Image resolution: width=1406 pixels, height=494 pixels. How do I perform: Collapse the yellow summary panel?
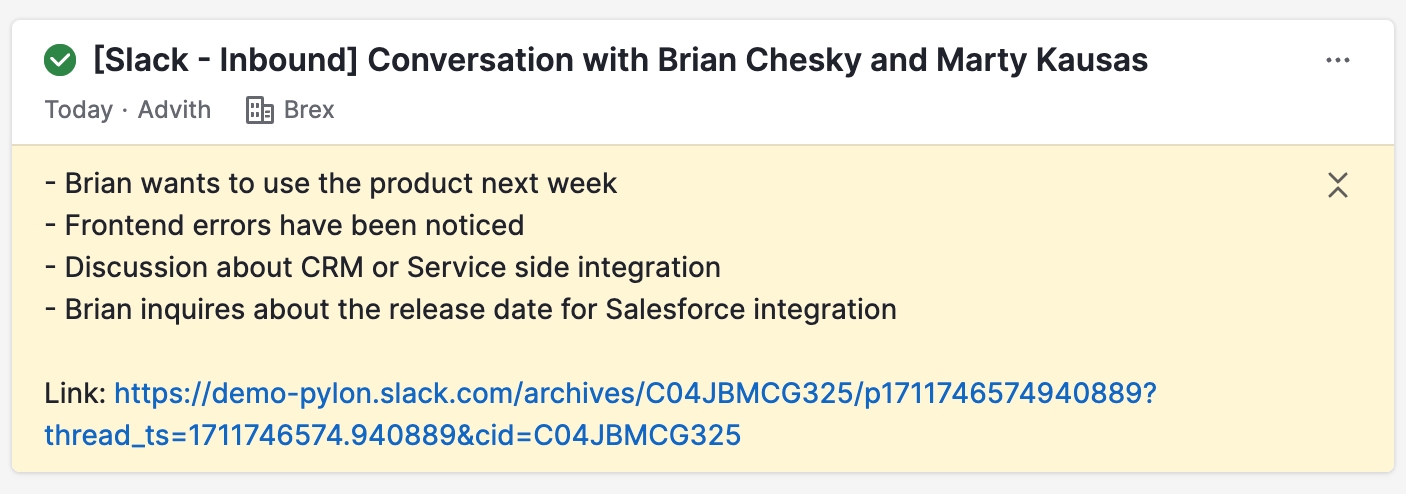pyautogui.click(x=1338, y=185)
